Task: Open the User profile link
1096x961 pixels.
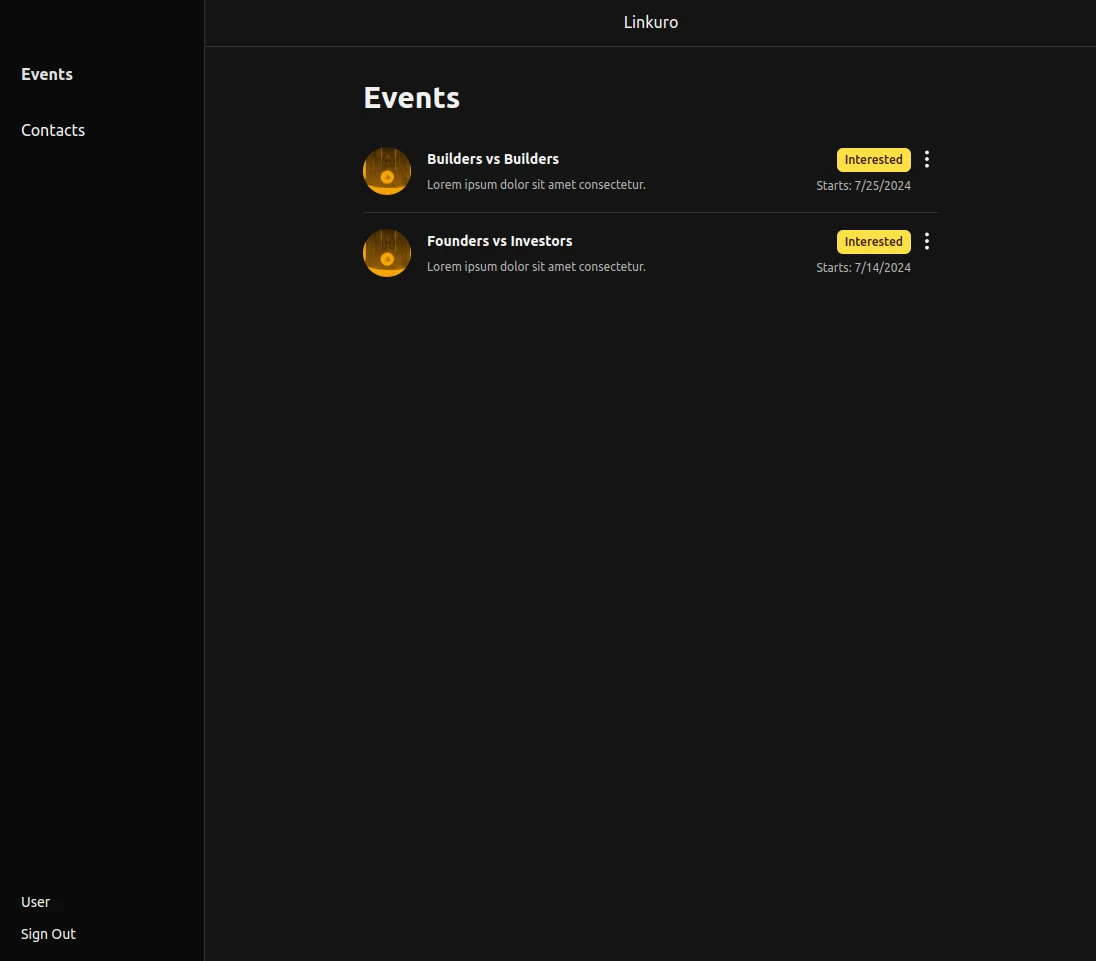Action: (x=35, y=902)
